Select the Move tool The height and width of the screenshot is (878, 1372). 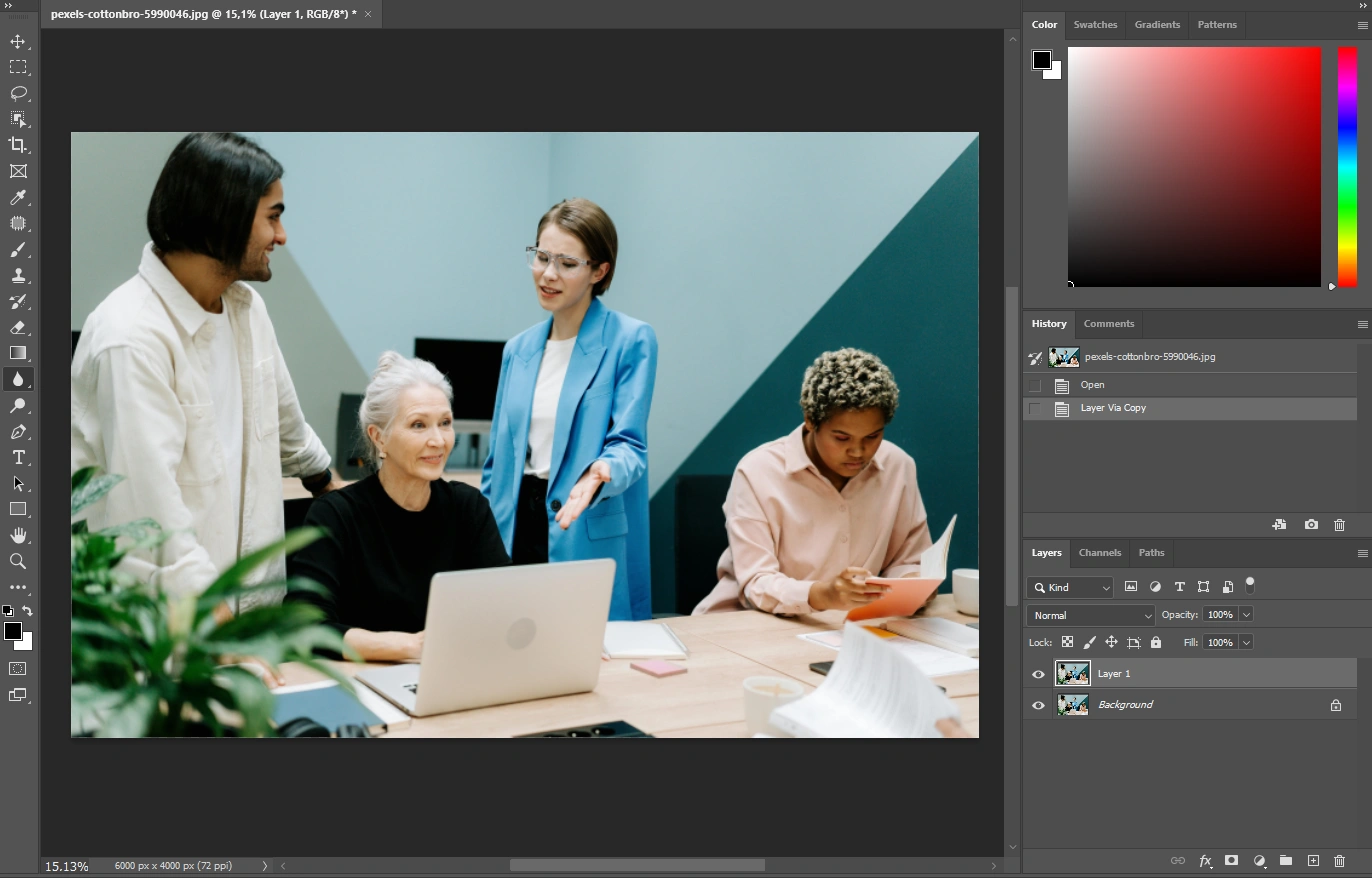coord(18,41)
